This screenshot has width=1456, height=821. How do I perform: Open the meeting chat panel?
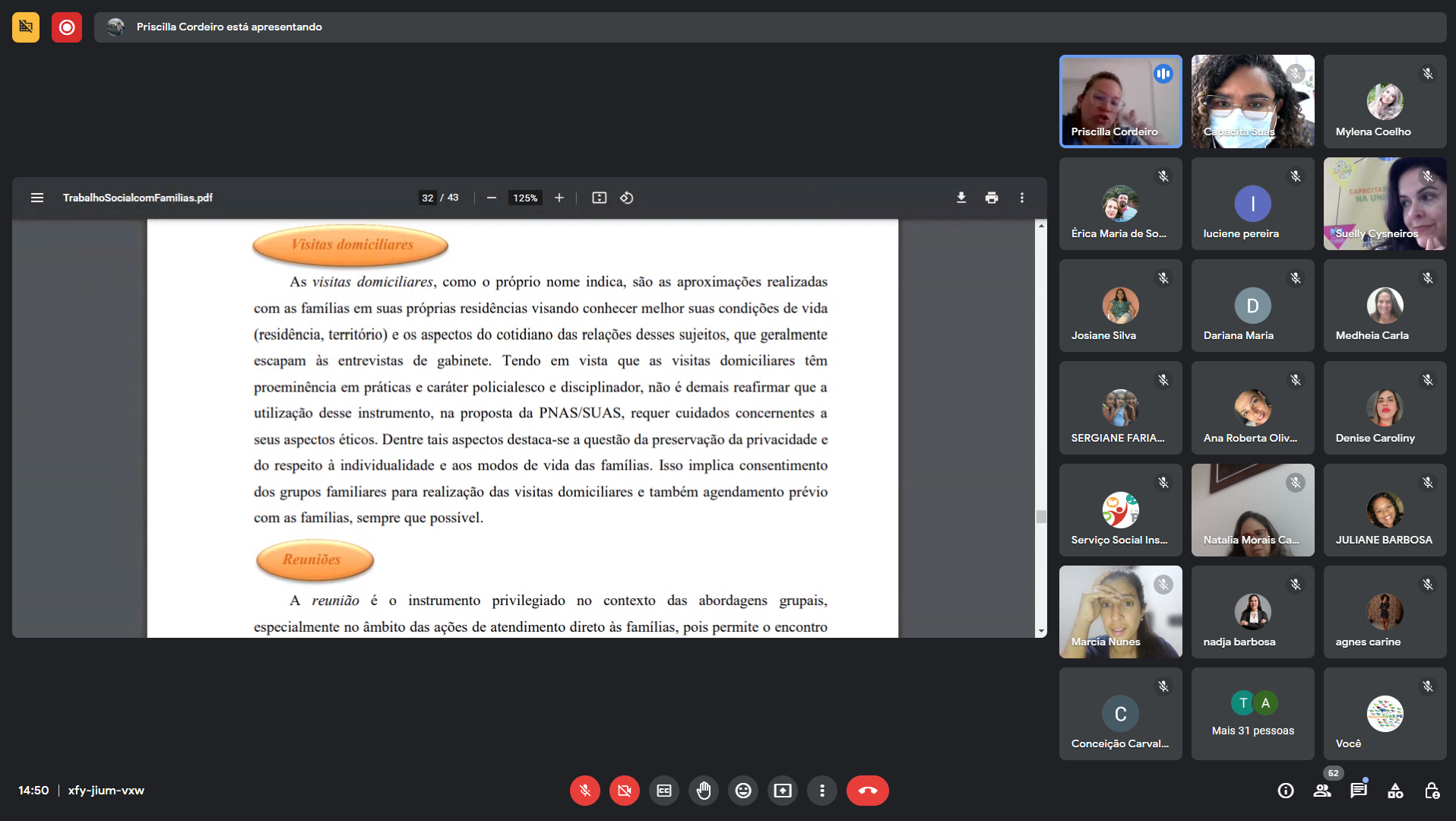(1359, 791)
